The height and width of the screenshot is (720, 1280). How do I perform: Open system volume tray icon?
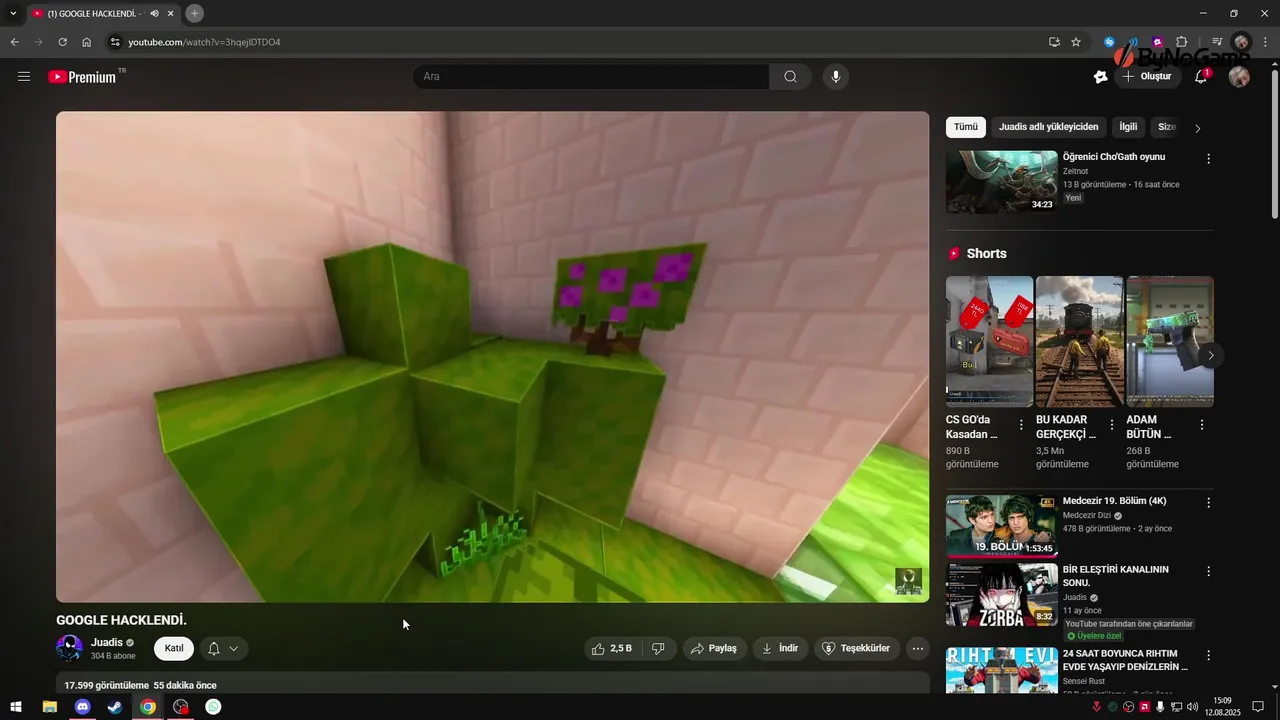coord(1192,707)
